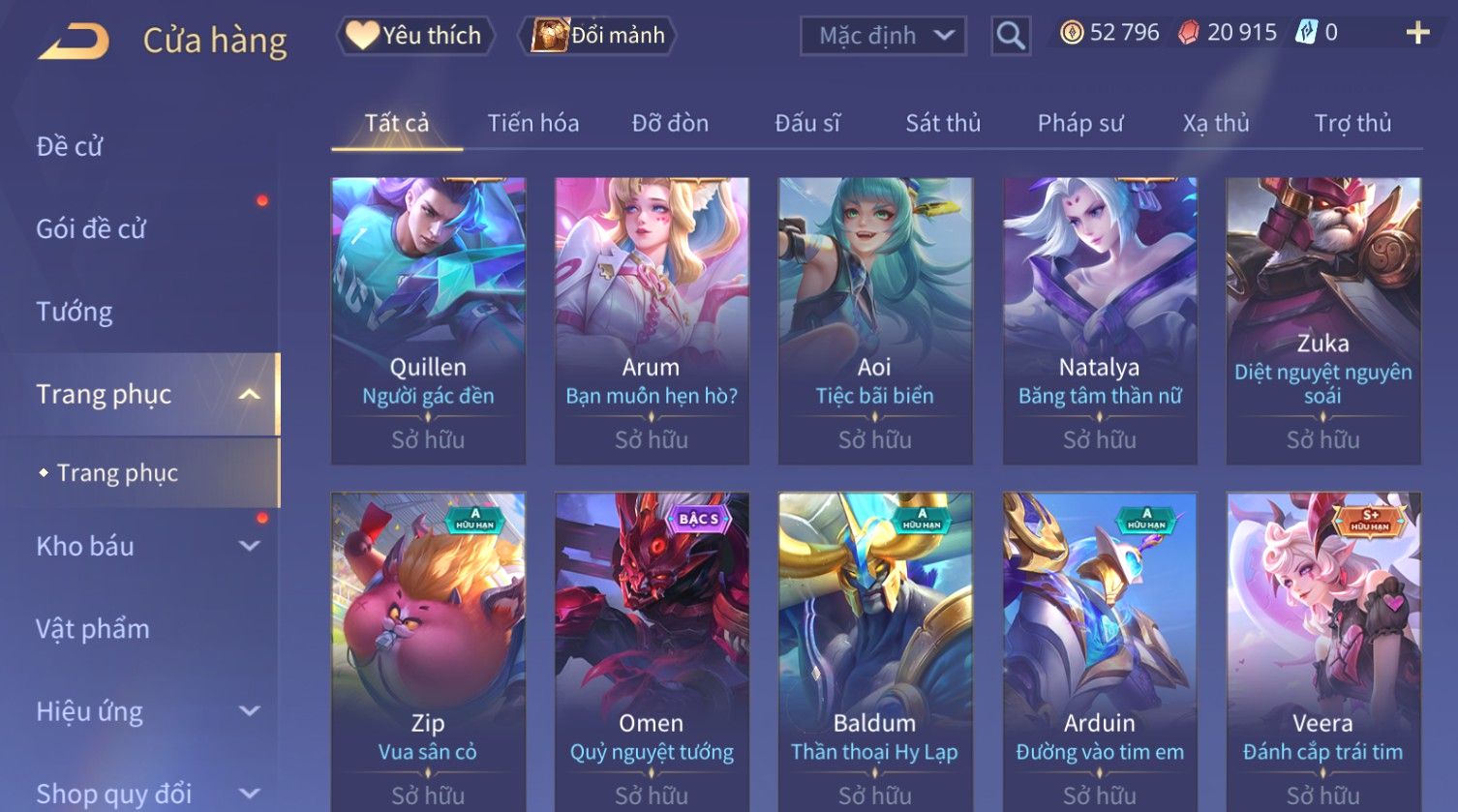Expand the Kho báu sidebar section
Viewport: 1458px width, 812px height.
(250, 546)
